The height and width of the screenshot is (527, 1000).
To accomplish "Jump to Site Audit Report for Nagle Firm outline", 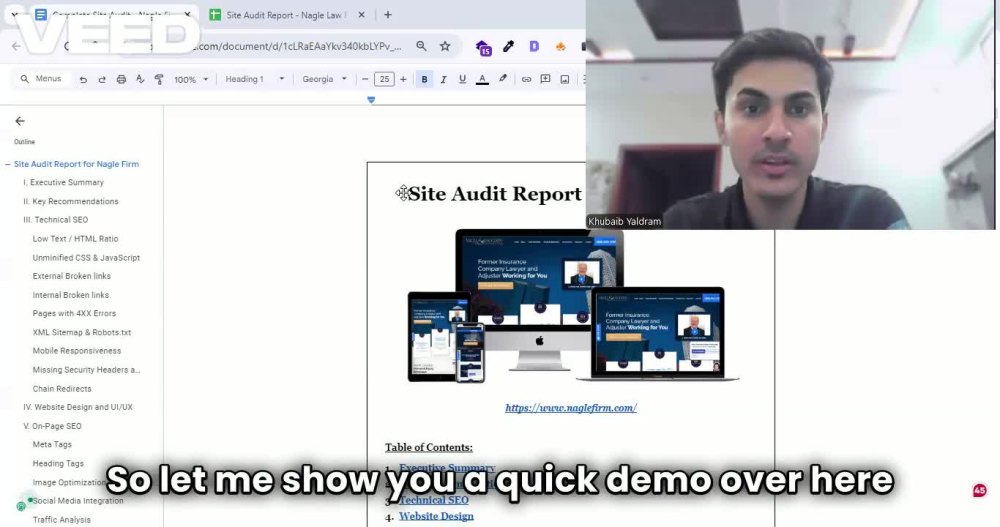I will 76,164.
